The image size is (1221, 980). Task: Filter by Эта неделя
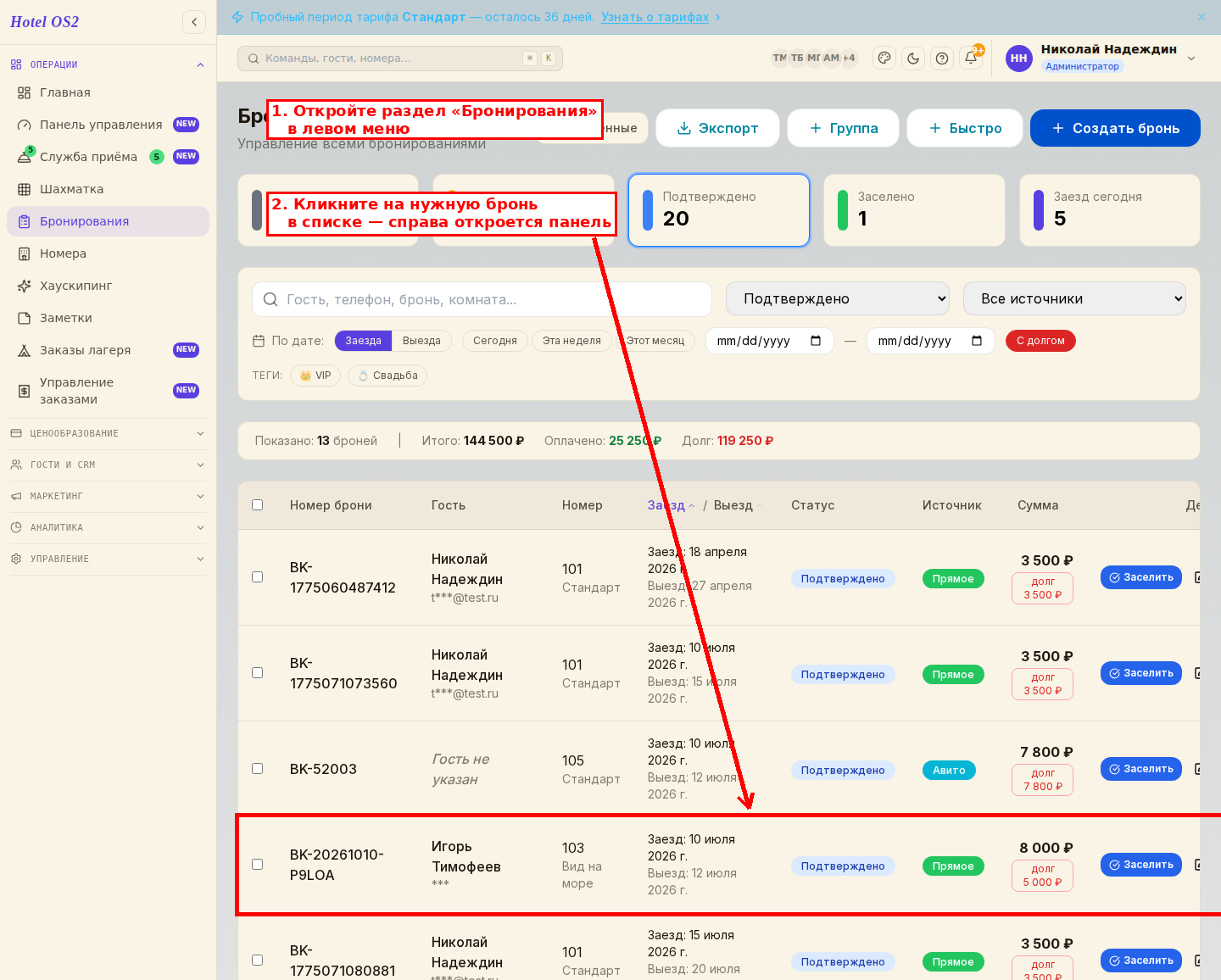[x=571, y=341]
